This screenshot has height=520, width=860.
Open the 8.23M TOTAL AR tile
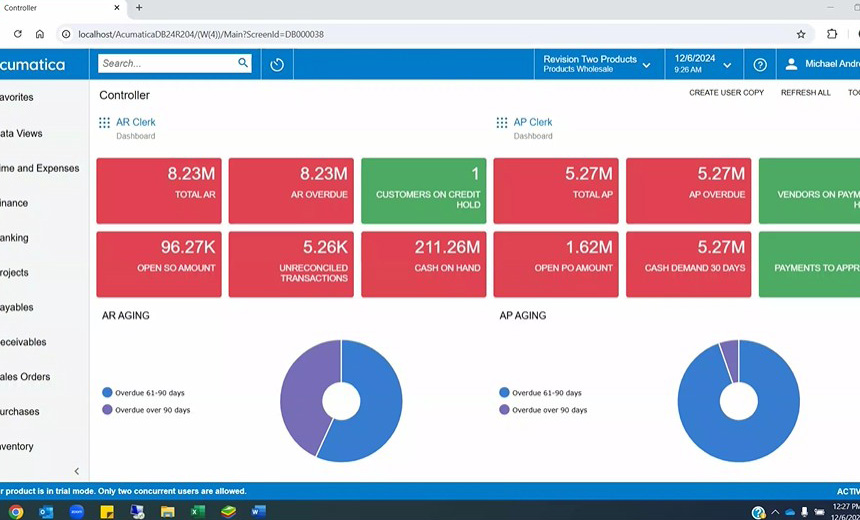tap(159, 191)
